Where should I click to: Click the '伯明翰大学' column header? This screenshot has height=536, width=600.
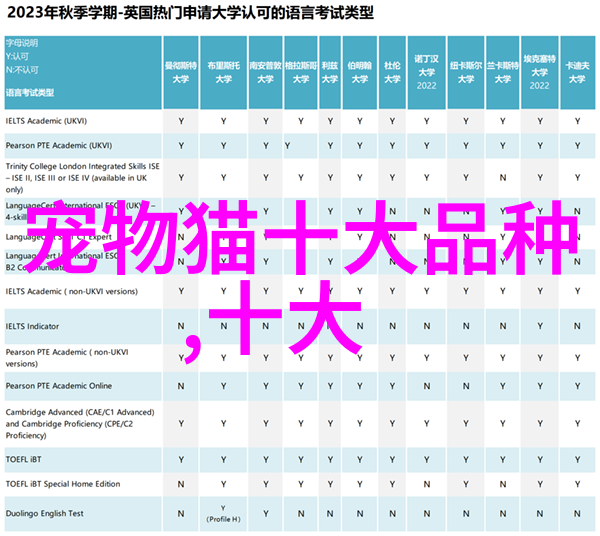(360, 72)
